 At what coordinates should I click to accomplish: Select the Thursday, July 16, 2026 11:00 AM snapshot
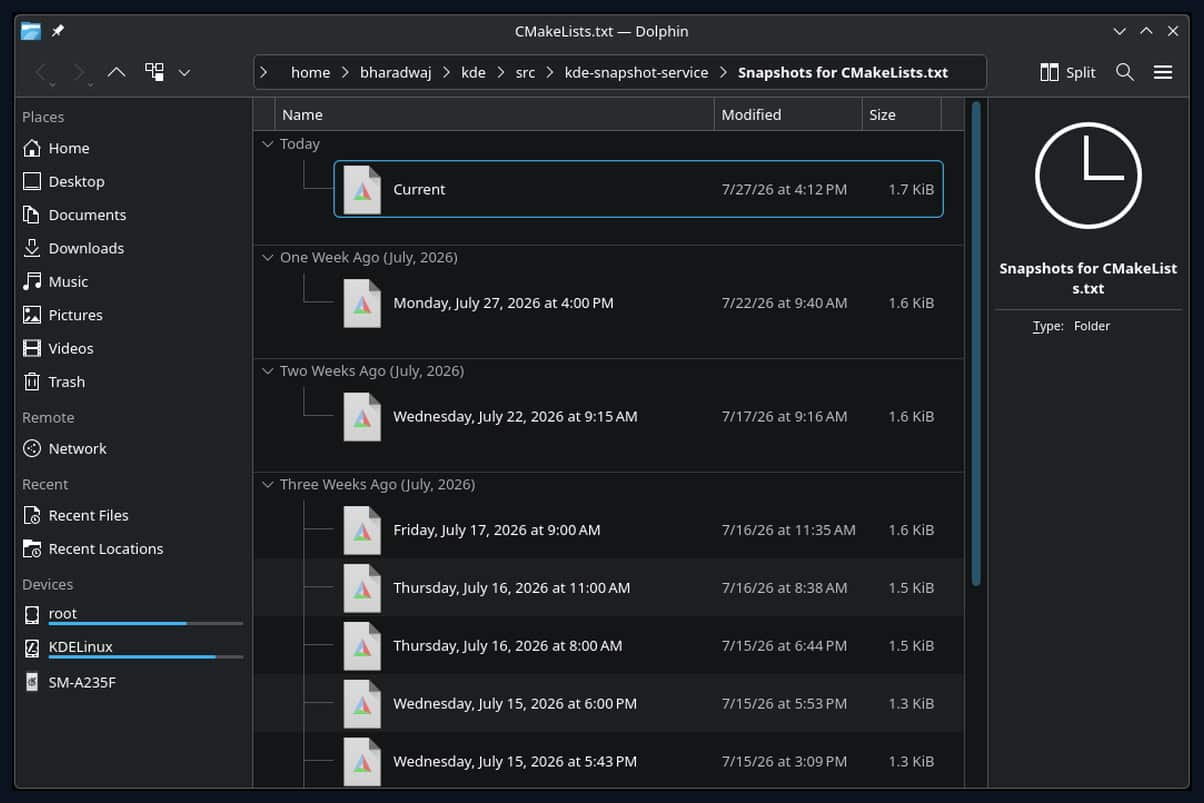tap(638, 588)
